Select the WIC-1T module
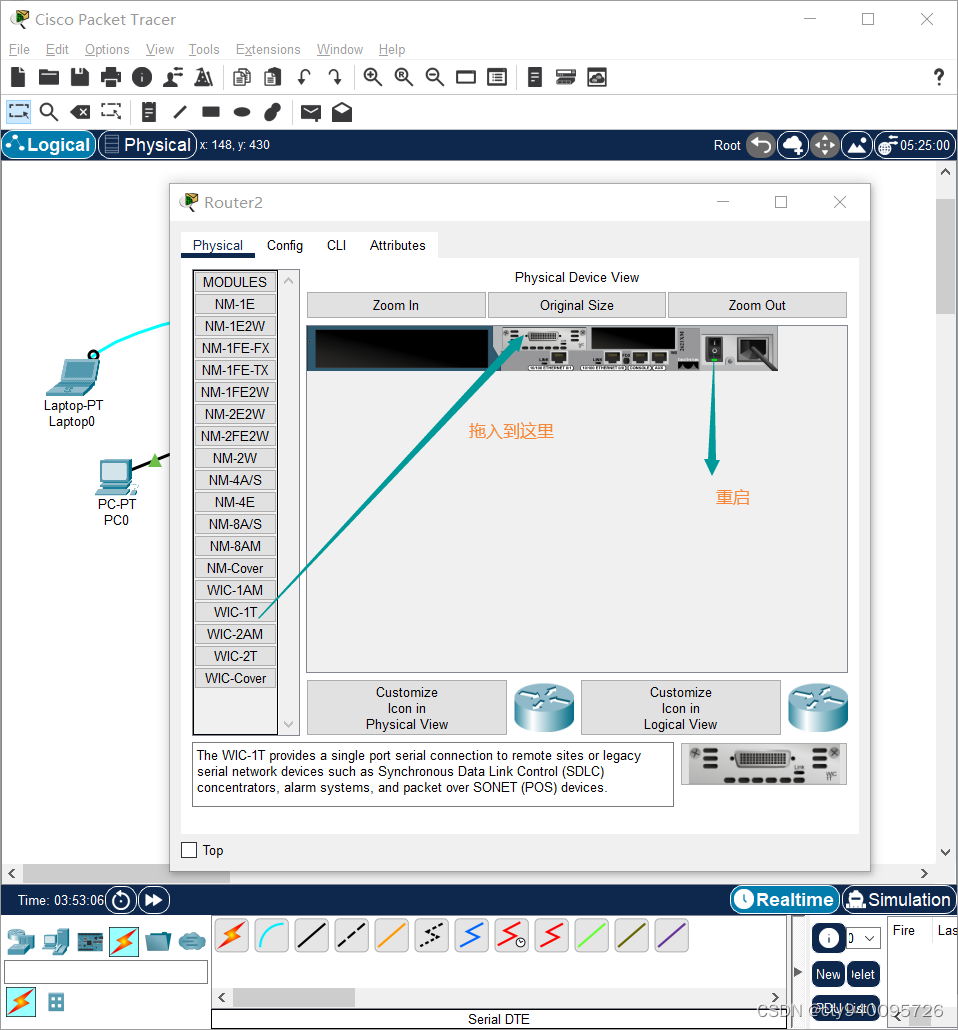The width and height of the screenshot is (958, 1030). (x=235, y=612)
